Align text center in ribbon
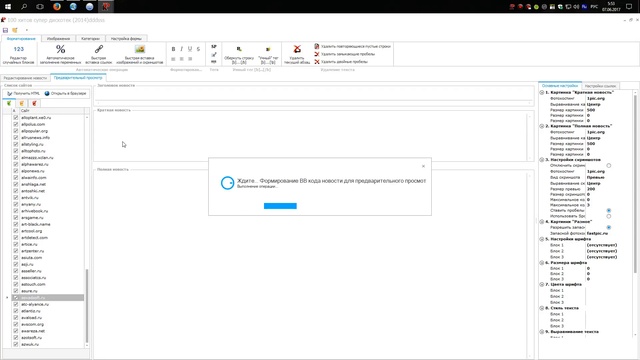640x360 pixels. [x=181, y=59]
